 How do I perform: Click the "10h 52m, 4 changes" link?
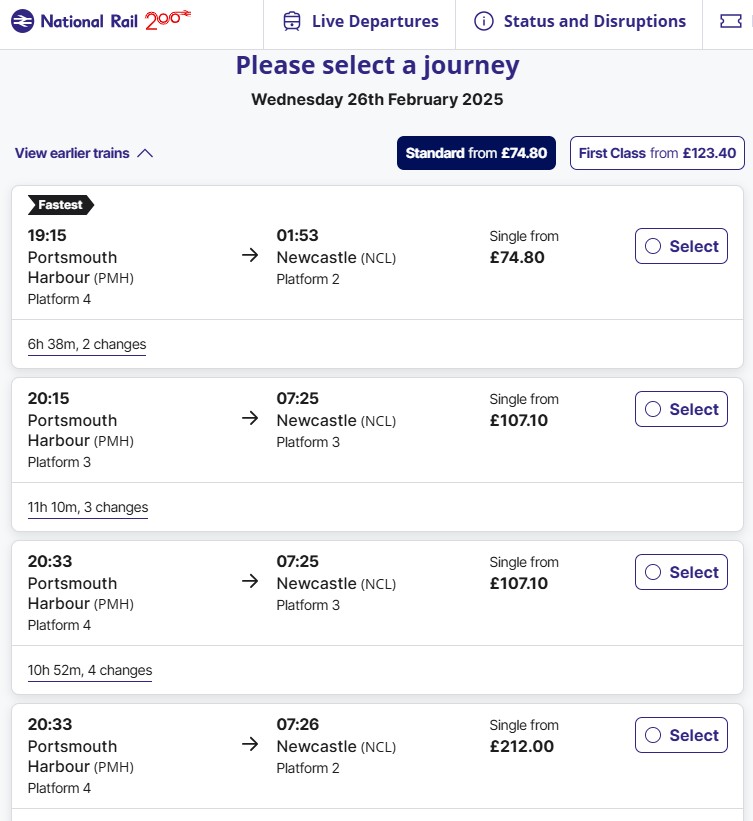[x=90, y=671]
